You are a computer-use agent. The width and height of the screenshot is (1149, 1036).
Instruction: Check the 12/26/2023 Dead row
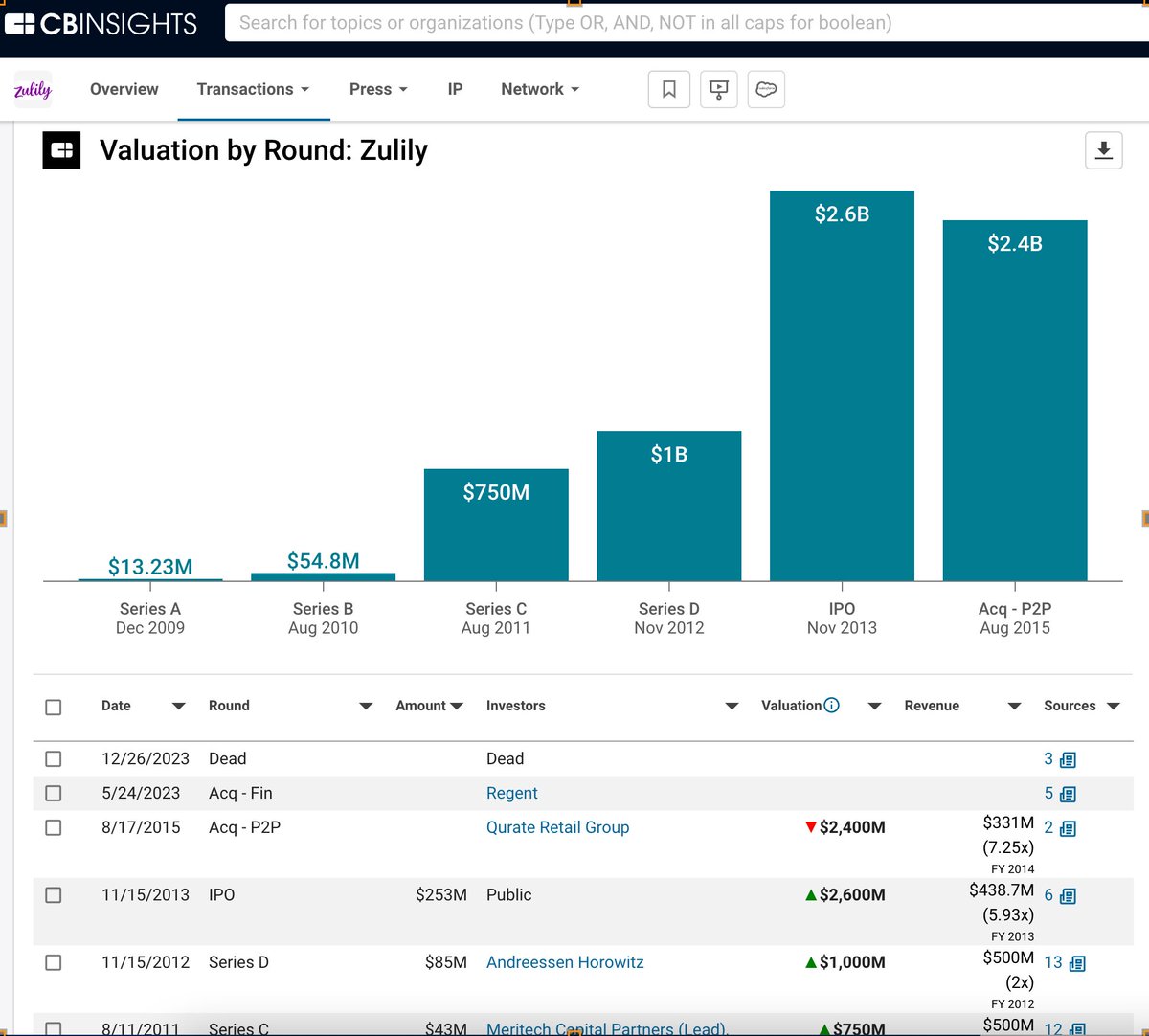click(54, 758)
